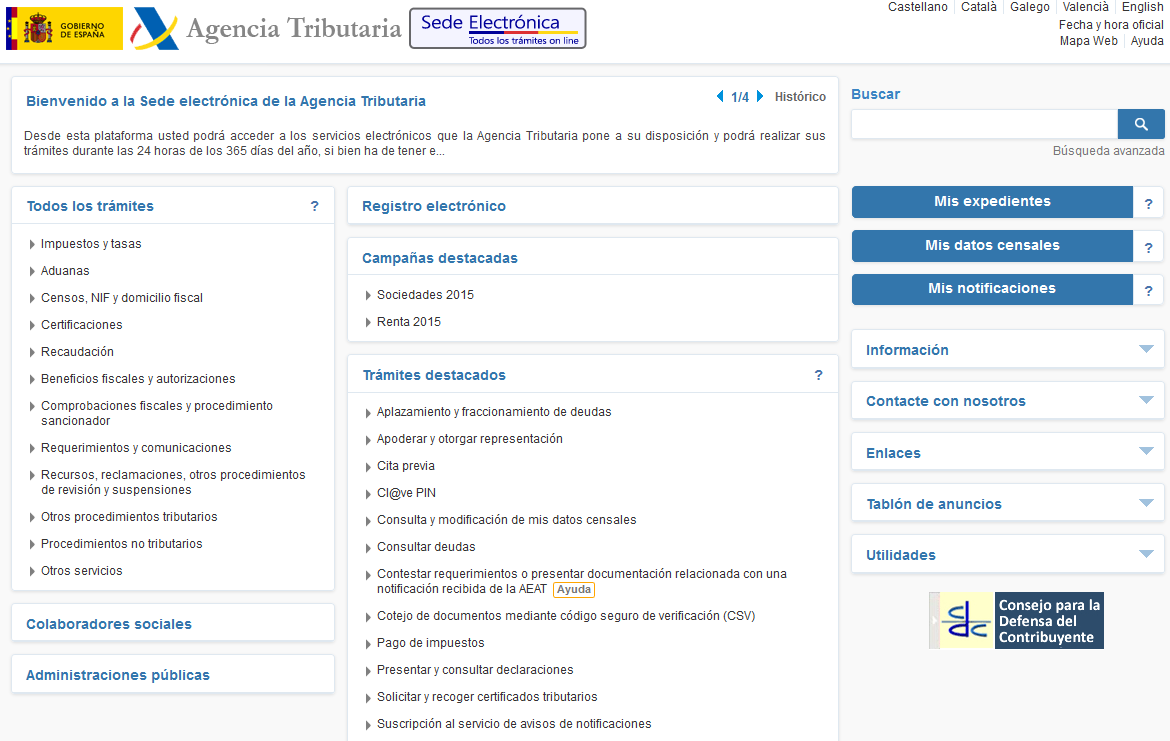Open Consulta y modificación de mis datos censales
The width and height of the screenshot is (1170, 741).
[x=507, y=519]
